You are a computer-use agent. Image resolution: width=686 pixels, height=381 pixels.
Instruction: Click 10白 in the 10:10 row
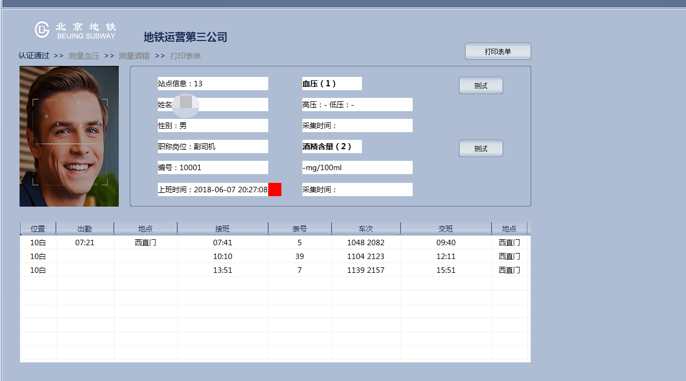pos(38,256)
